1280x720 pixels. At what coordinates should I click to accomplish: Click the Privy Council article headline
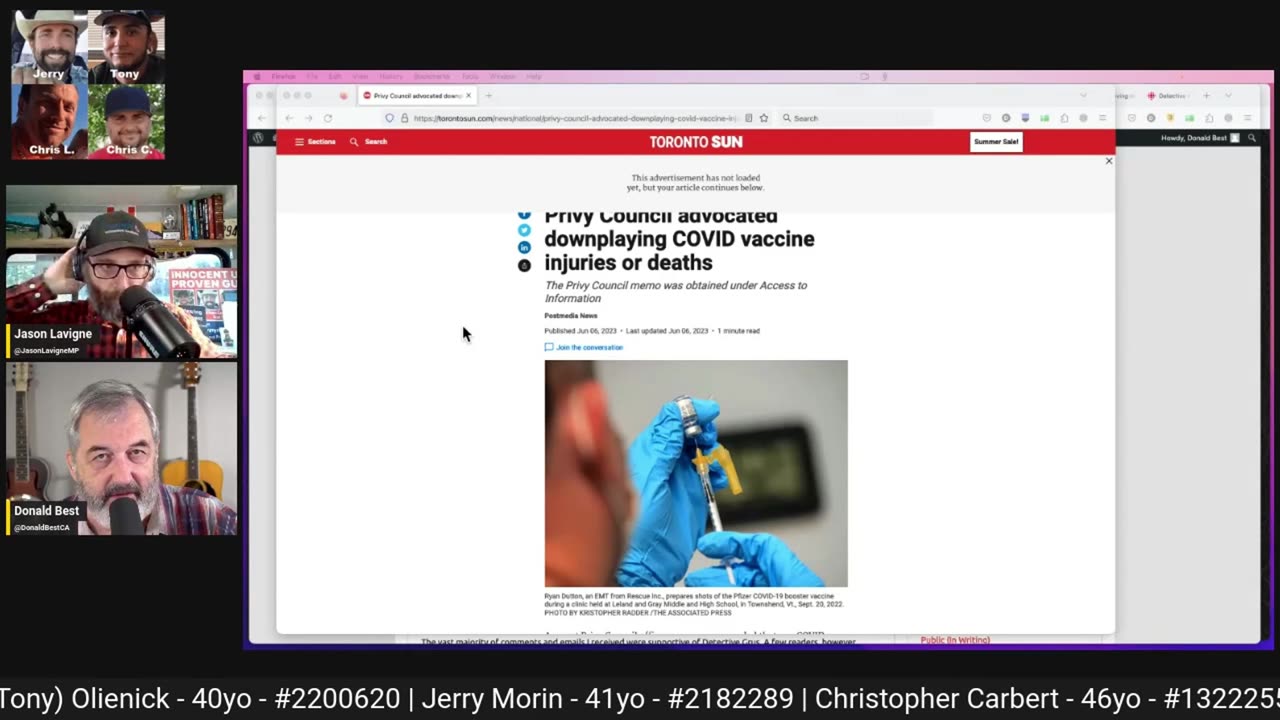pyautogui.click(x=679, y=240)
